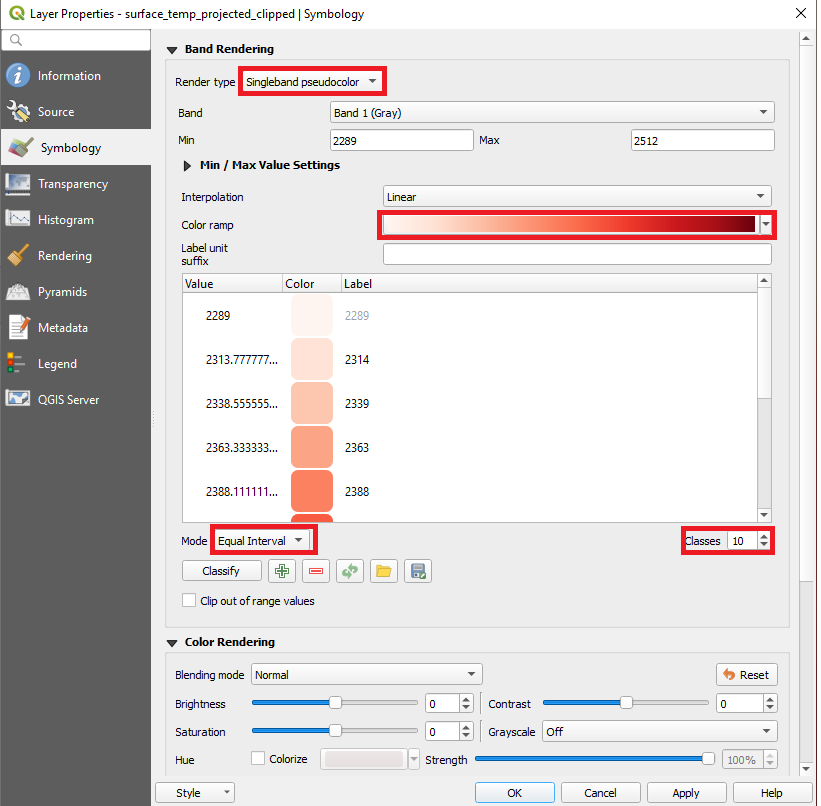Open the Interpolation Linear dropdown
Screen dimensions: 821x806
click(x=577, y=197)
